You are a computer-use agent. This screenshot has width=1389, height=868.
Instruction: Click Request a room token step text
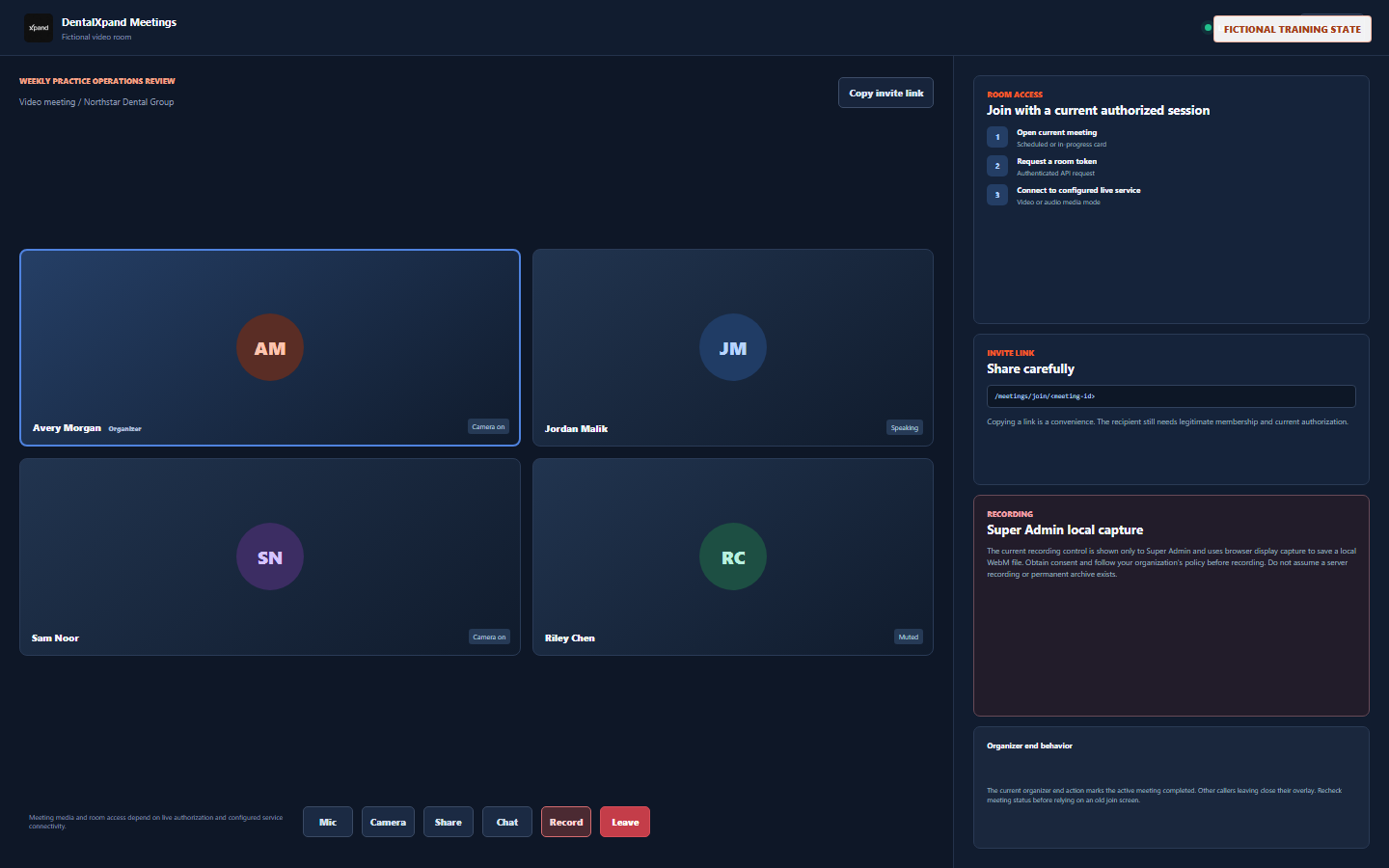click(1056, 161)
